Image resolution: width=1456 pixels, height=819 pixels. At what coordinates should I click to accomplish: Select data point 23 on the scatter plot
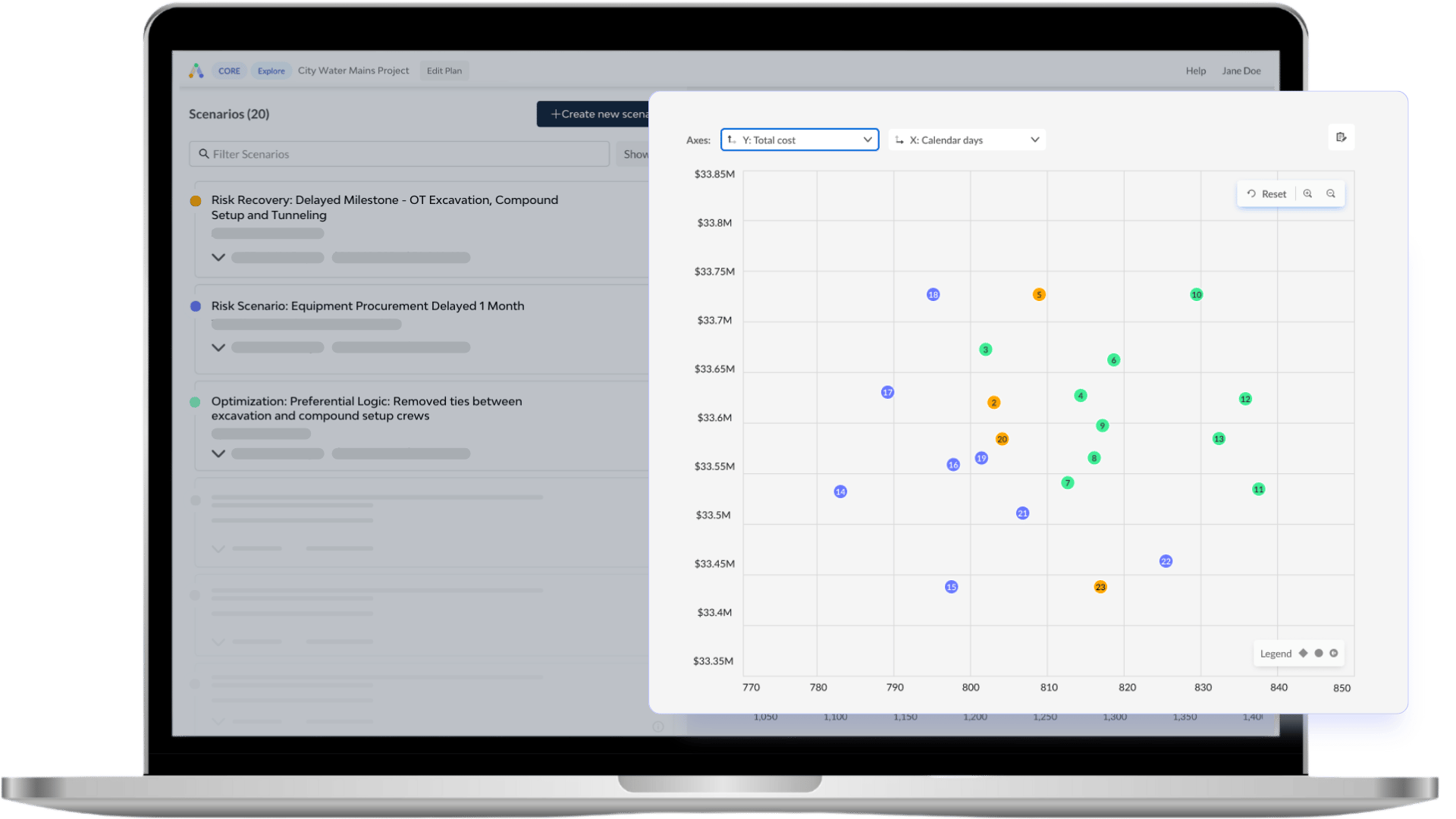tap(1100, 586)
